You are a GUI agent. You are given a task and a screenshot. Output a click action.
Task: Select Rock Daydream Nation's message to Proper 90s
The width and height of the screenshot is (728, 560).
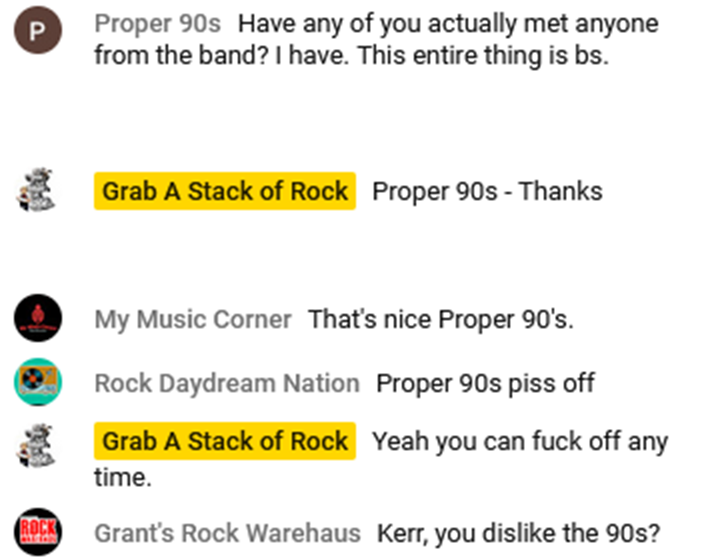485,382
